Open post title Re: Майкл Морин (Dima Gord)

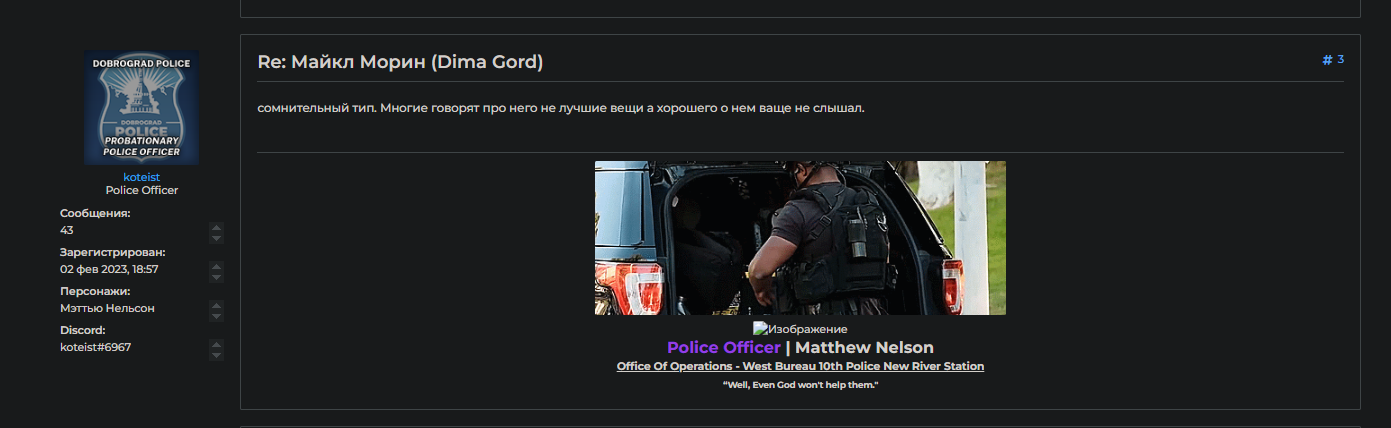(x=400, y=62)
